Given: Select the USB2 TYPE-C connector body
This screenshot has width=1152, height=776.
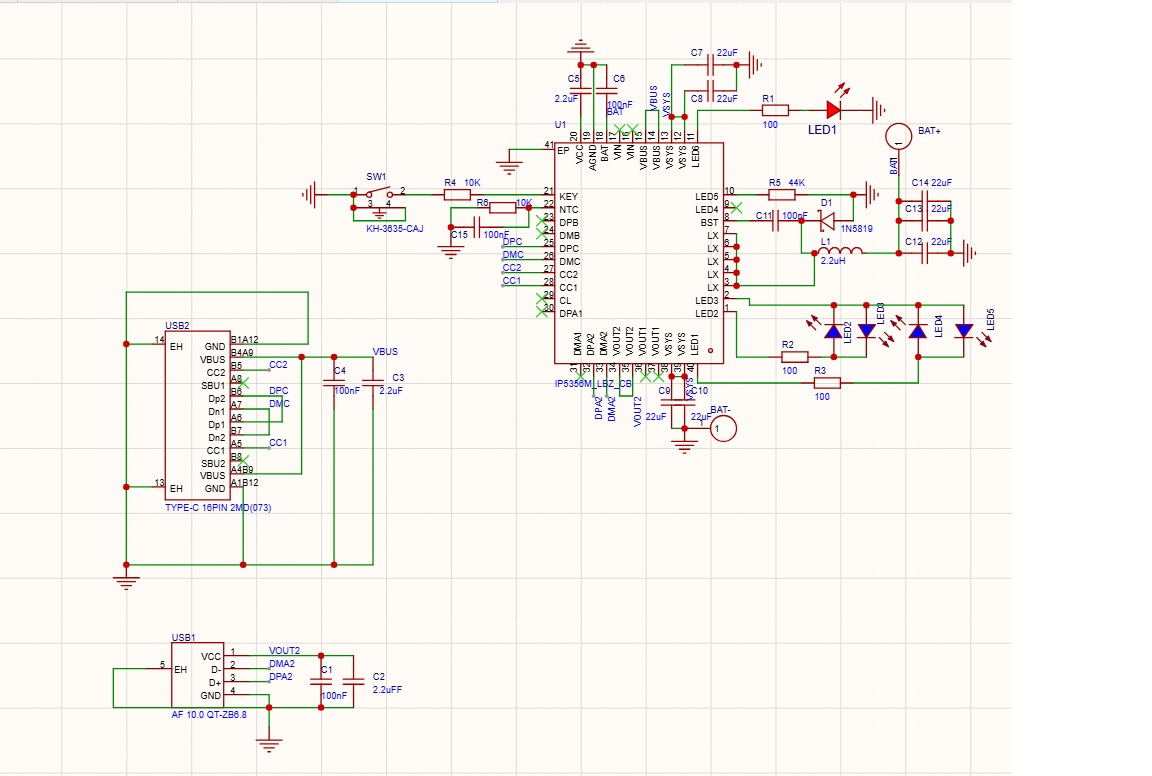Looking at the screenshot, I should (x=198, y=416).
